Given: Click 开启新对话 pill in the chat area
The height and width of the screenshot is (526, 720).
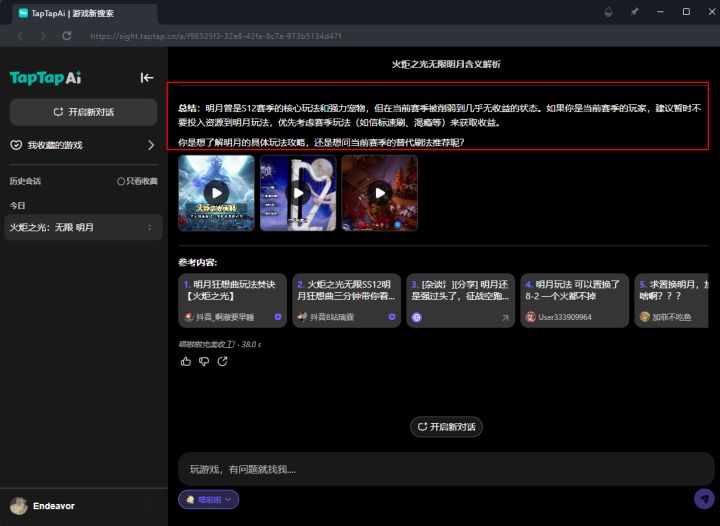Looking at the screenshot, I should click(x=446, y=427).
